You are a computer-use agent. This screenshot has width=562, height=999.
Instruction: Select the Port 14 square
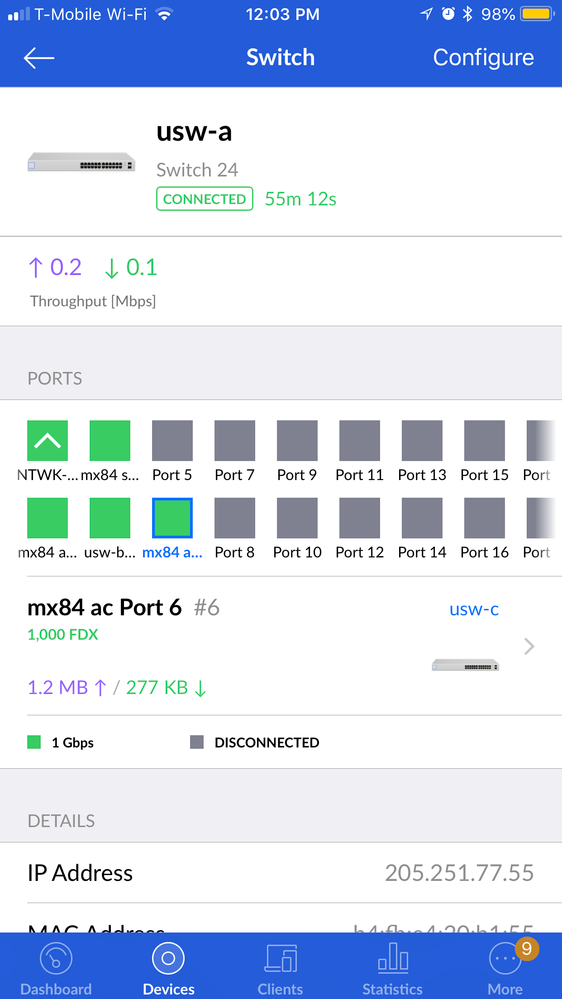pyautogui.click(x=422, y=518)
